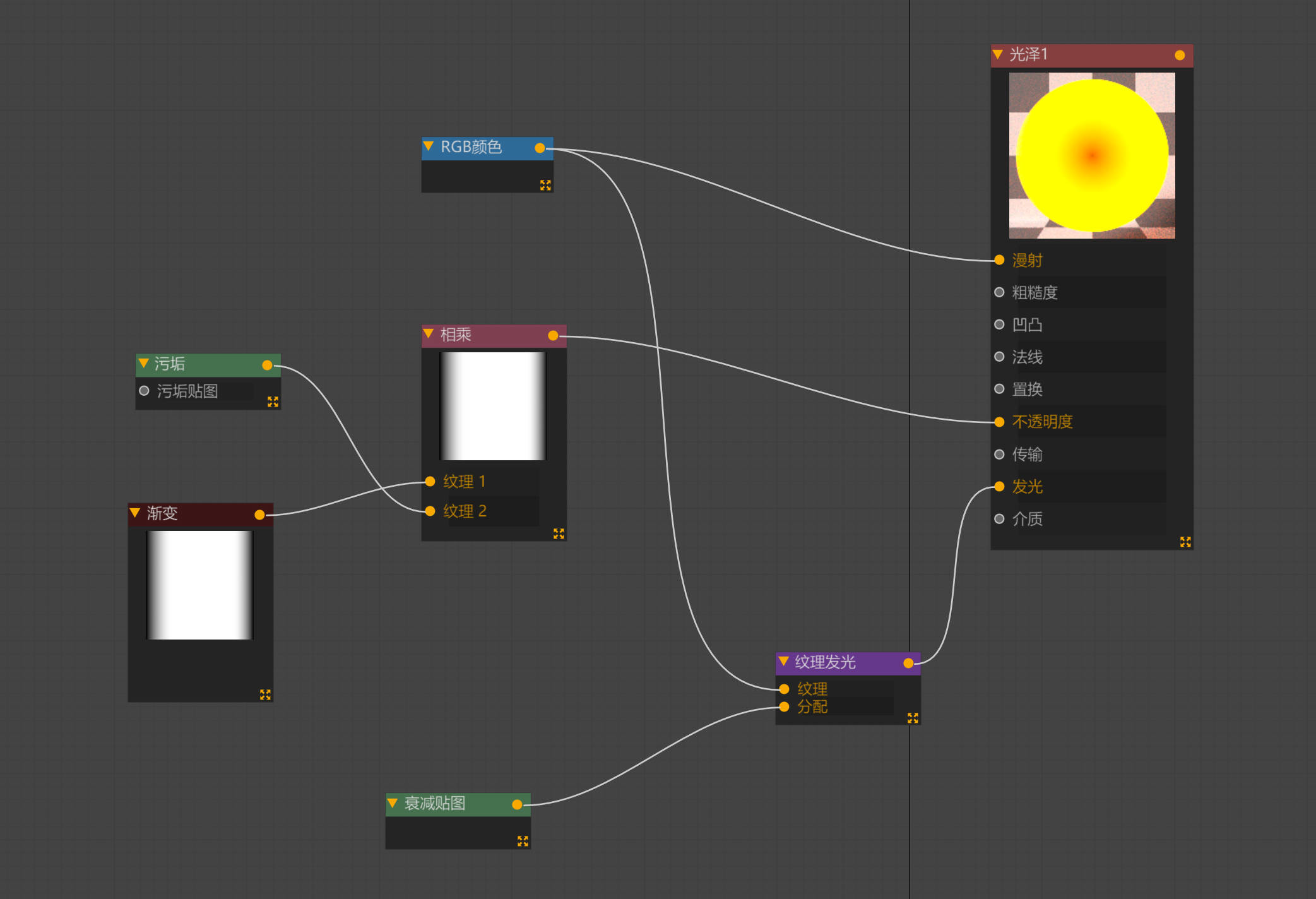1316x899 pixels.
Task: Click the 污垢贴图 label
Action: pos(187,391)
